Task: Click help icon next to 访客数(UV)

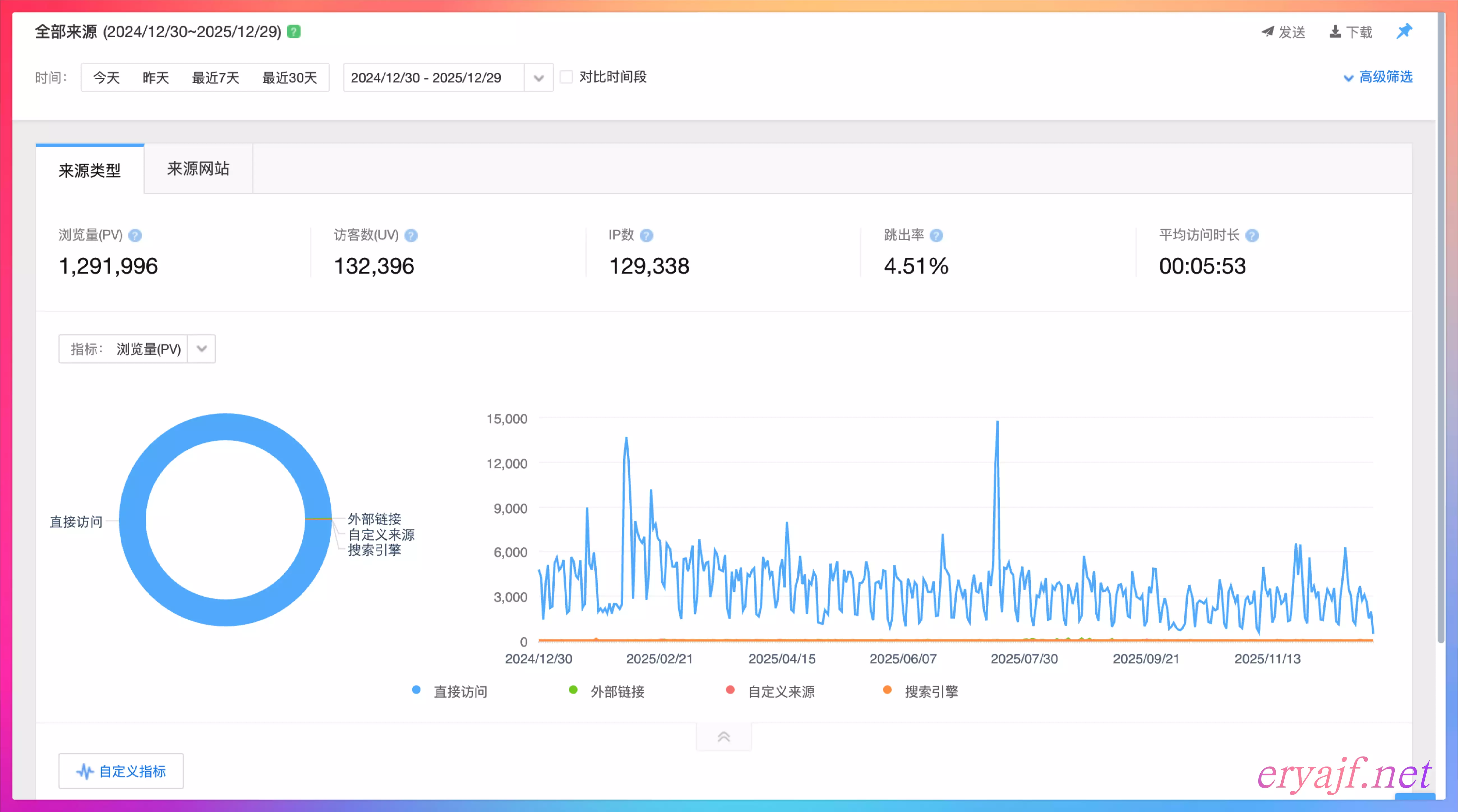Action: coord(411,236)
